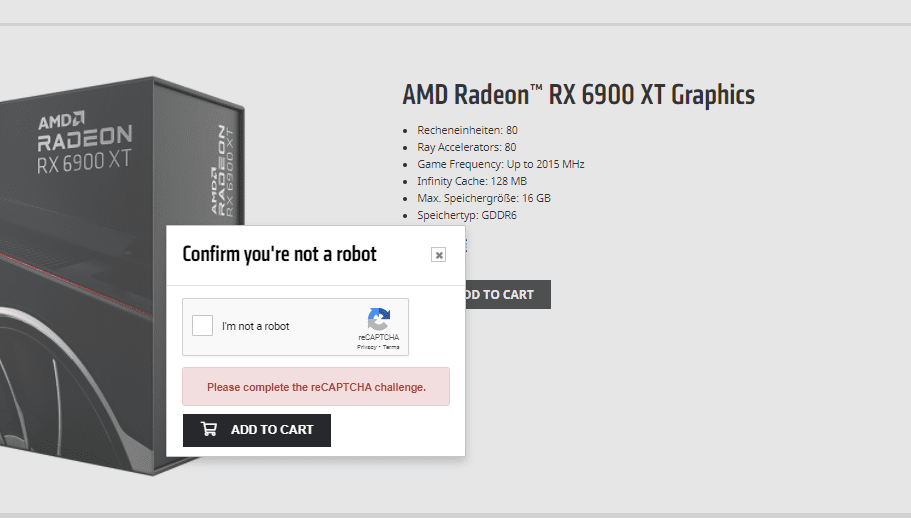
Task: Click the 'Ray Accelerators: 80' spec line
Action: (x=467, y=147)
